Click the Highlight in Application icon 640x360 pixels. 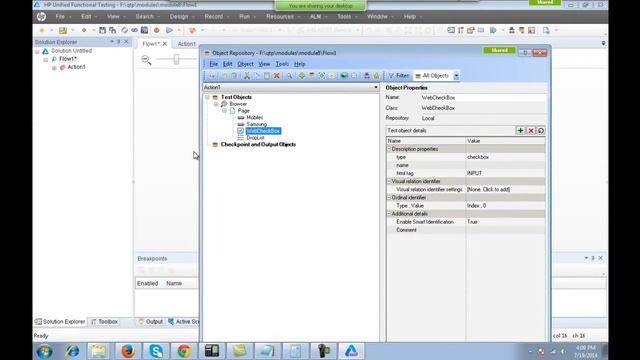click(344, 76)
